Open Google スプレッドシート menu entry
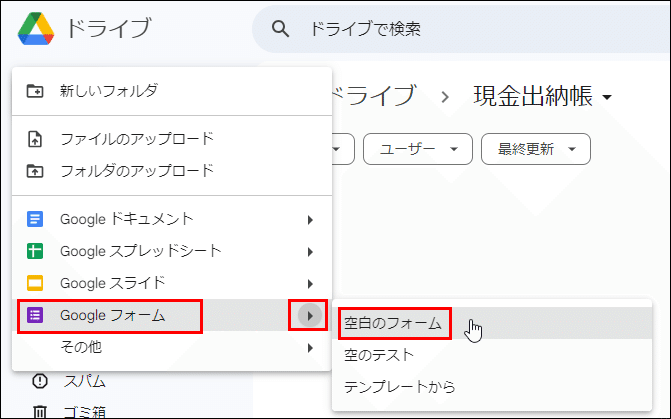671x419 pixels. pyautogui.click(x=172, y=251)
